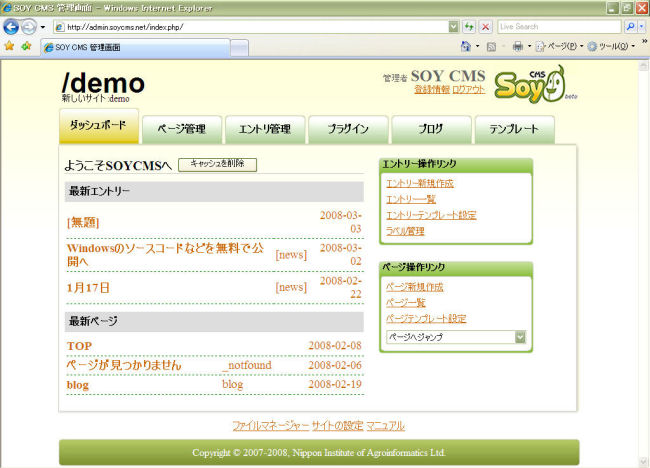Click the マニュアル footer link
This screenshot has height=468, width=650.
point(385,426)
